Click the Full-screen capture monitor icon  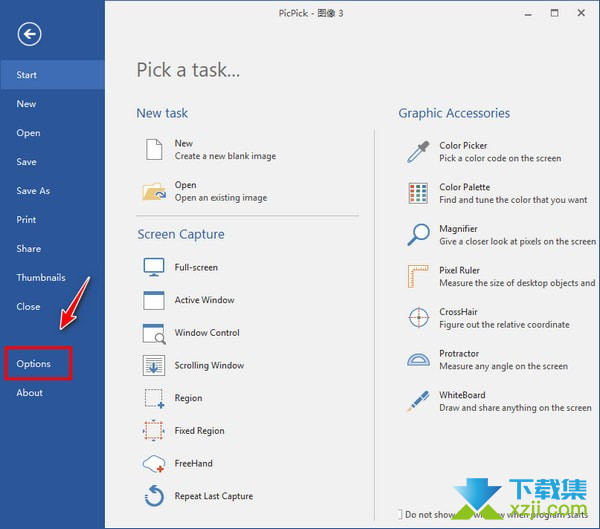[x=154, y=267]
